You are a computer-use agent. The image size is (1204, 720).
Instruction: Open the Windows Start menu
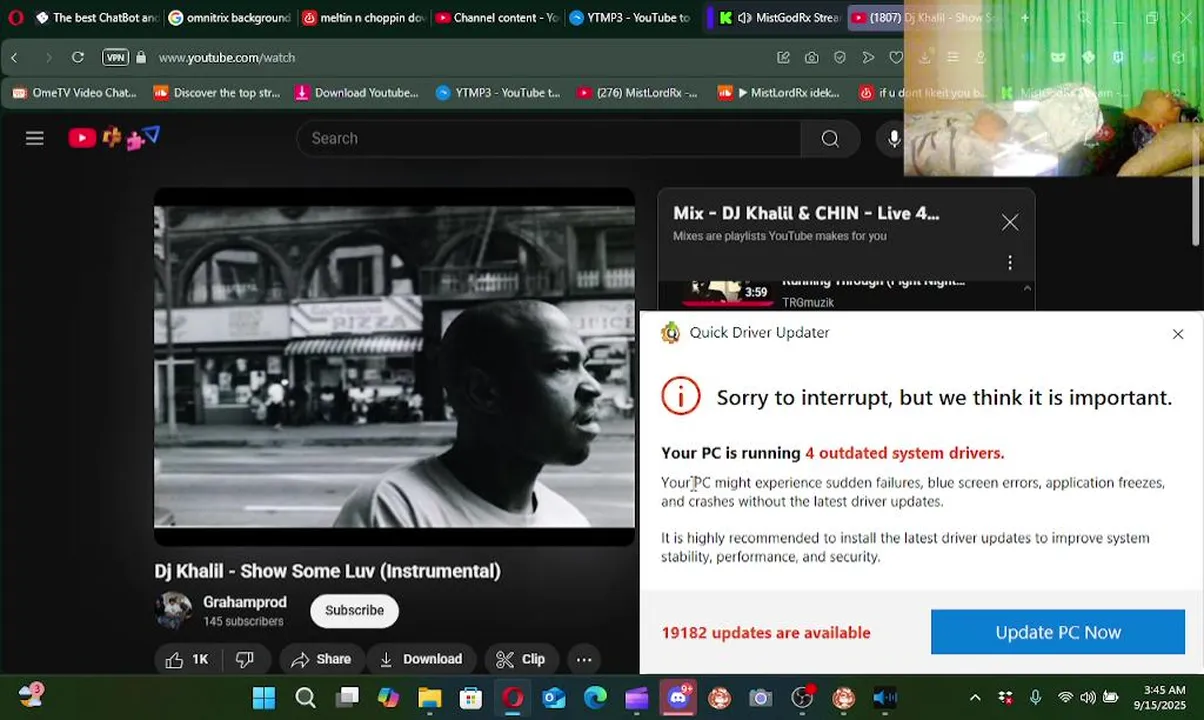click(264, 697)
